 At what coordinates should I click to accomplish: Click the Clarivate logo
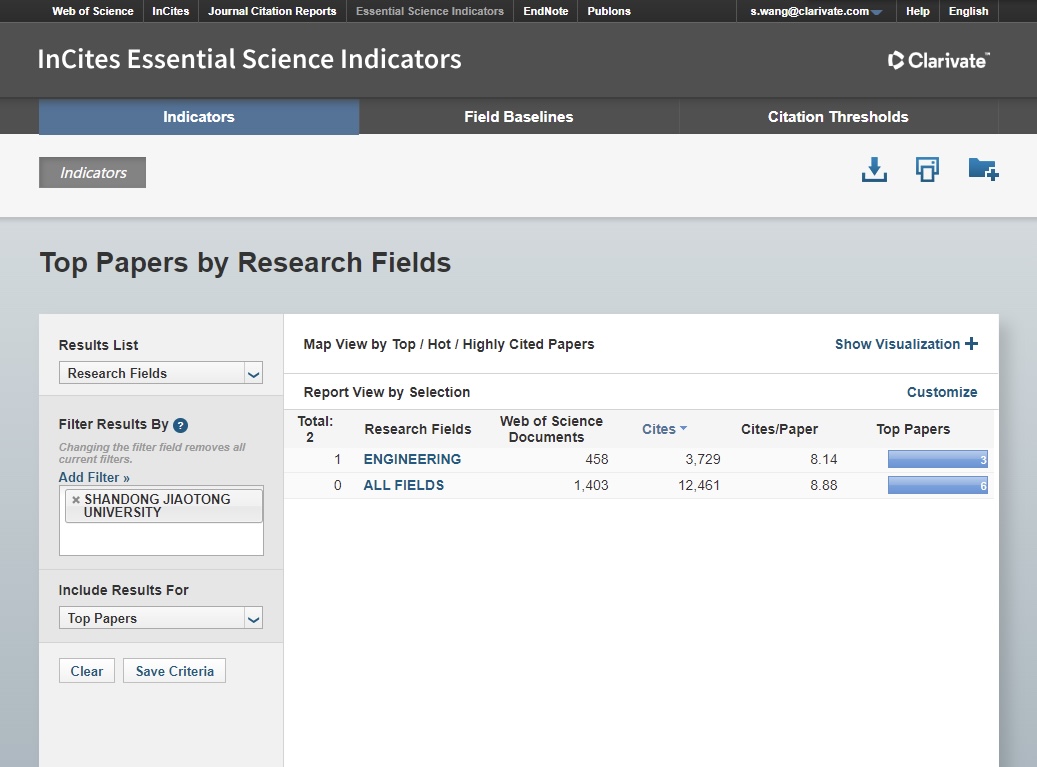click(x=938, y=60)
